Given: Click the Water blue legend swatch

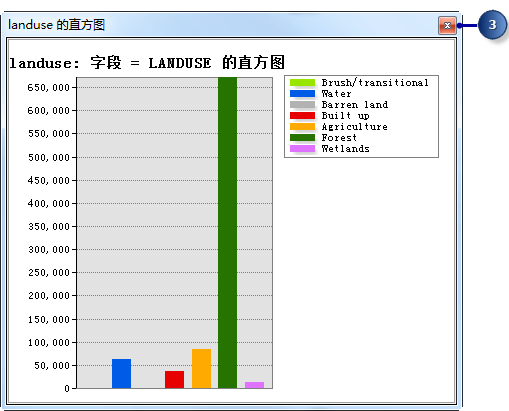Looking at the screenshot, I should (x=302, y=93).
